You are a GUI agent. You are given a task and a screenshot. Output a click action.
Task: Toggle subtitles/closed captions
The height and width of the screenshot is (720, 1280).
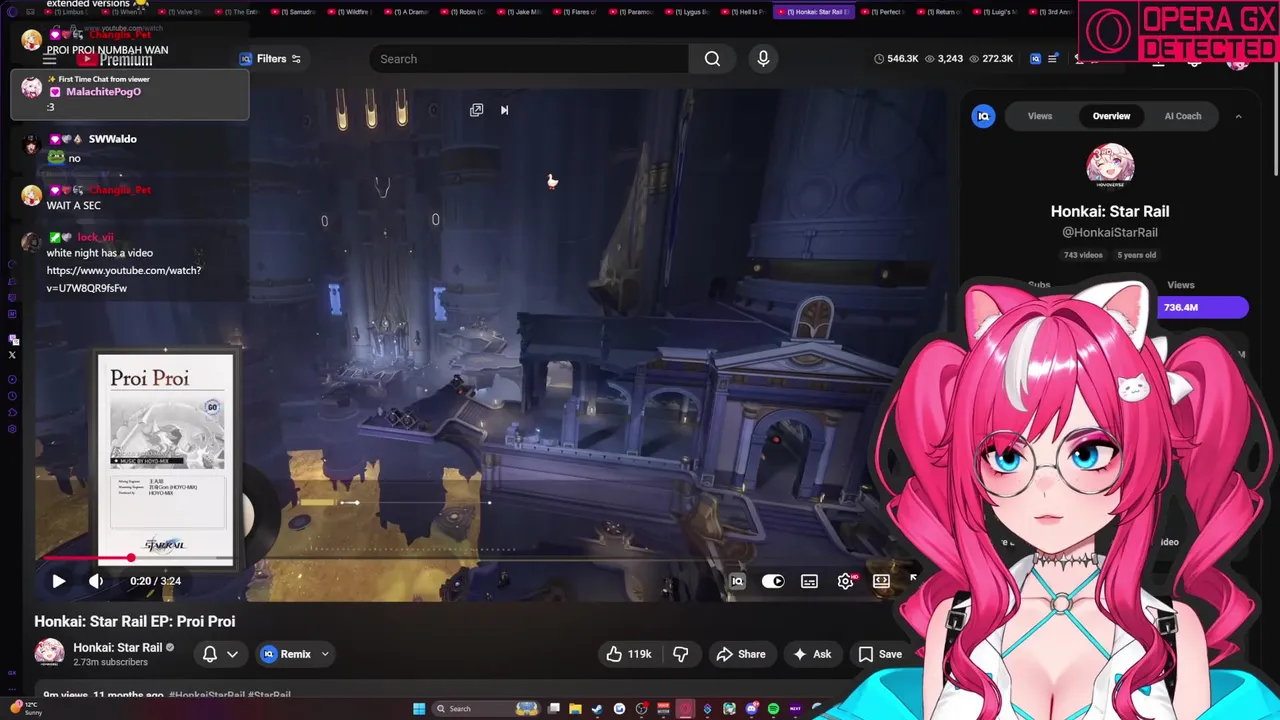(x=809, y=581)
